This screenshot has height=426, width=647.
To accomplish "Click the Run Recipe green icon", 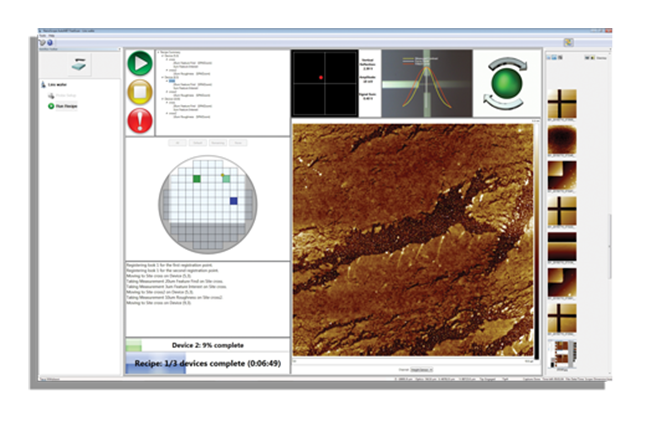I will 51,105.
